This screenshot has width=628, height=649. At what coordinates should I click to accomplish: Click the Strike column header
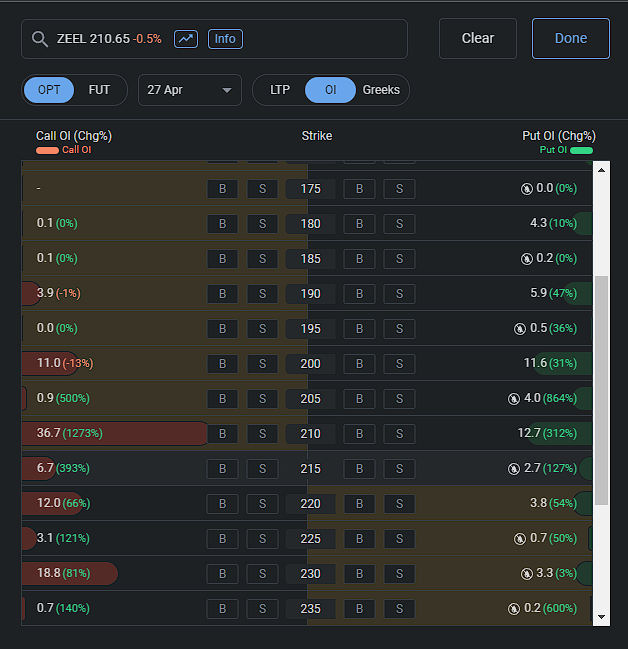pos(317,136)
